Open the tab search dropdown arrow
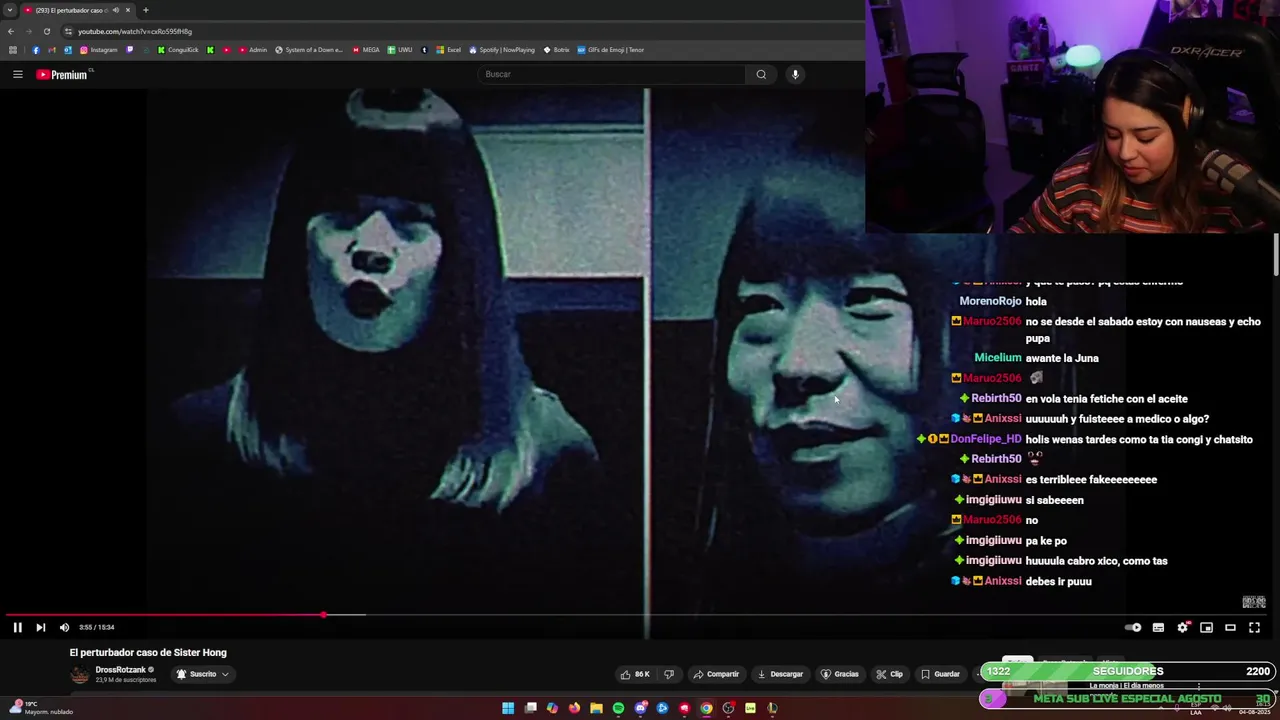Viewport: 1280px width, 720px height. point(9,10)
